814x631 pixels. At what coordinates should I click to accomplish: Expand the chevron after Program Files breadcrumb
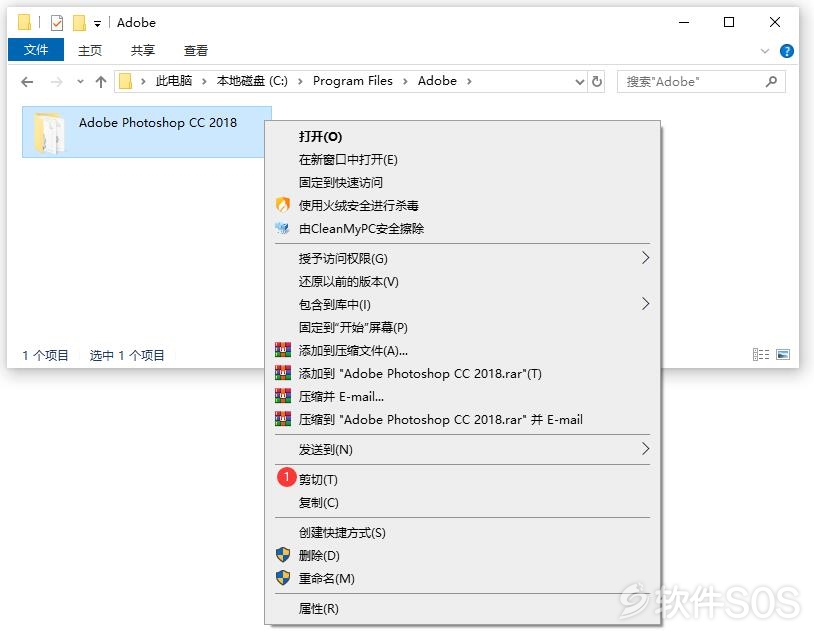point(405,82)
